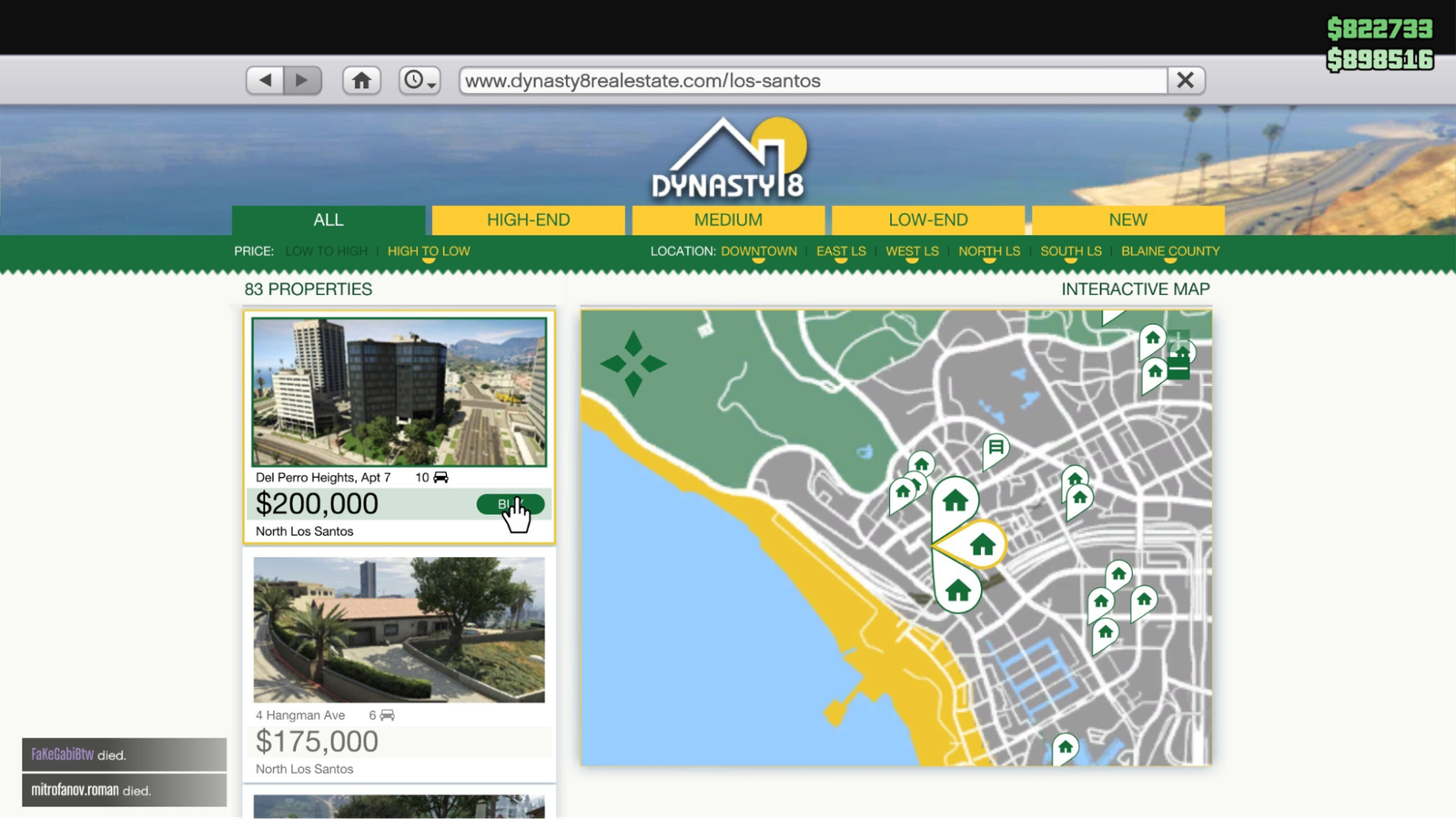Select the highlighted house pin on the map
The width and height of the screenshot is (1456, 819).
pos(981,541)
